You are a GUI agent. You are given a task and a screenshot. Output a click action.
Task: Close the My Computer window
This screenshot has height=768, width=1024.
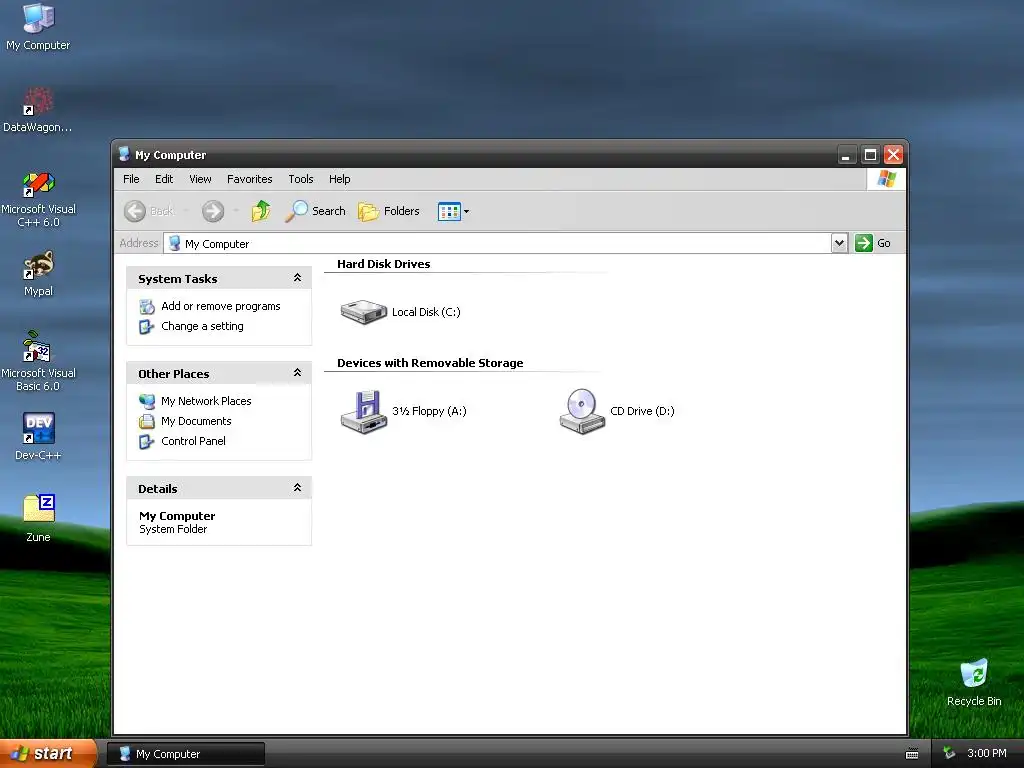(x=893, y=155)
